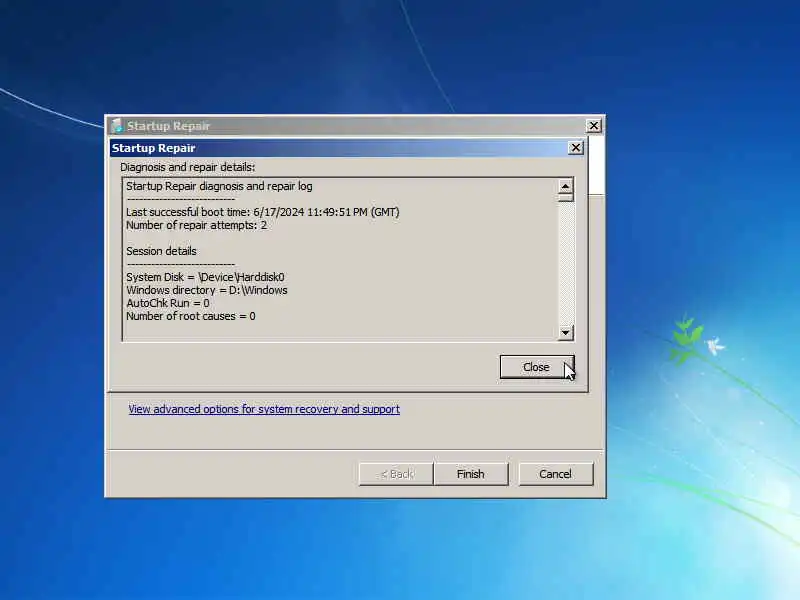This screenshot has width=800, height=600.
Task: Select 'Windows directory = D:\Windows' line
Action: pyautogui.click(x=207, y=290)
